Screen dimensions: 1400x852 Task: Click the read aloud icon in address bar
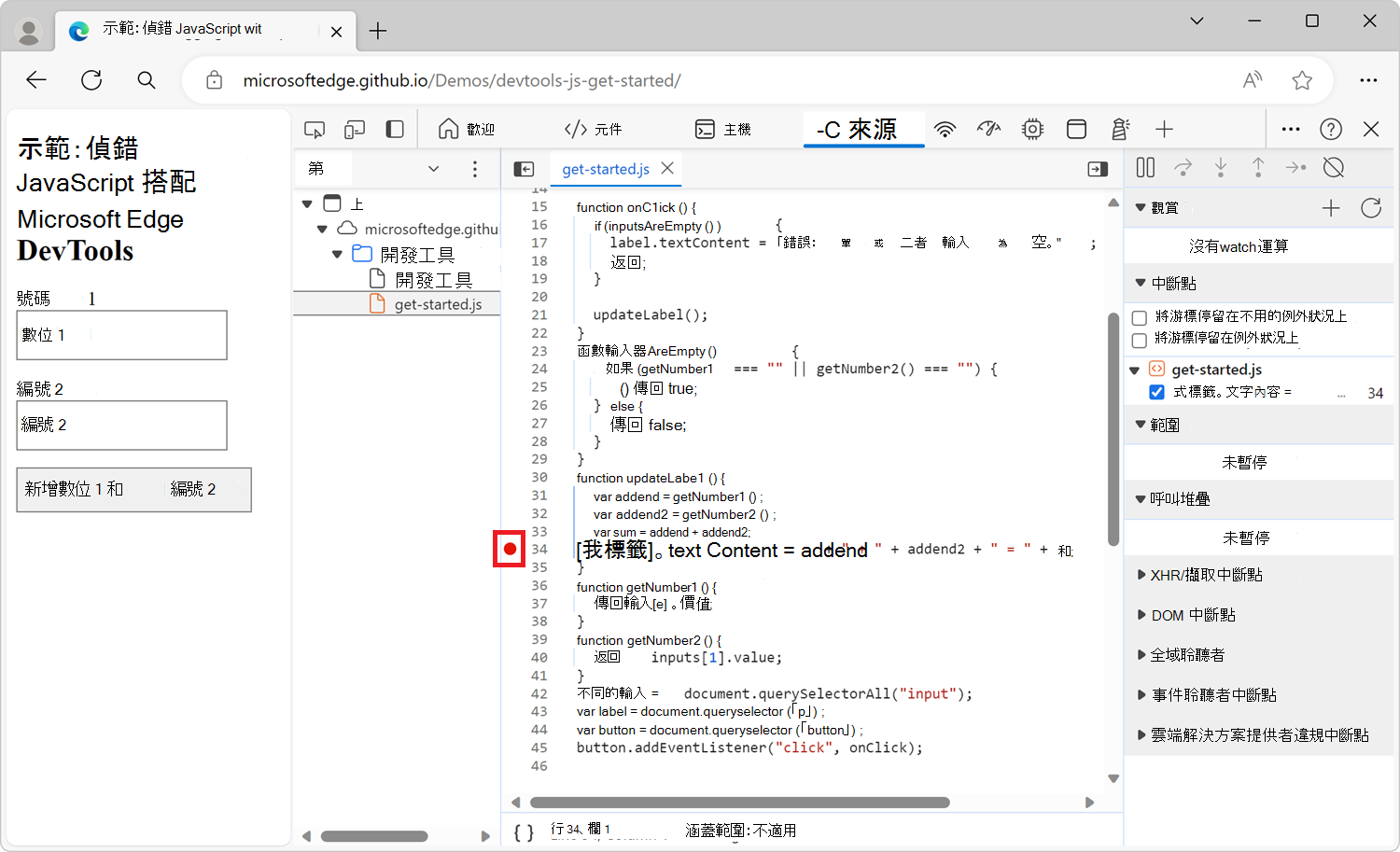(1253, 80)
